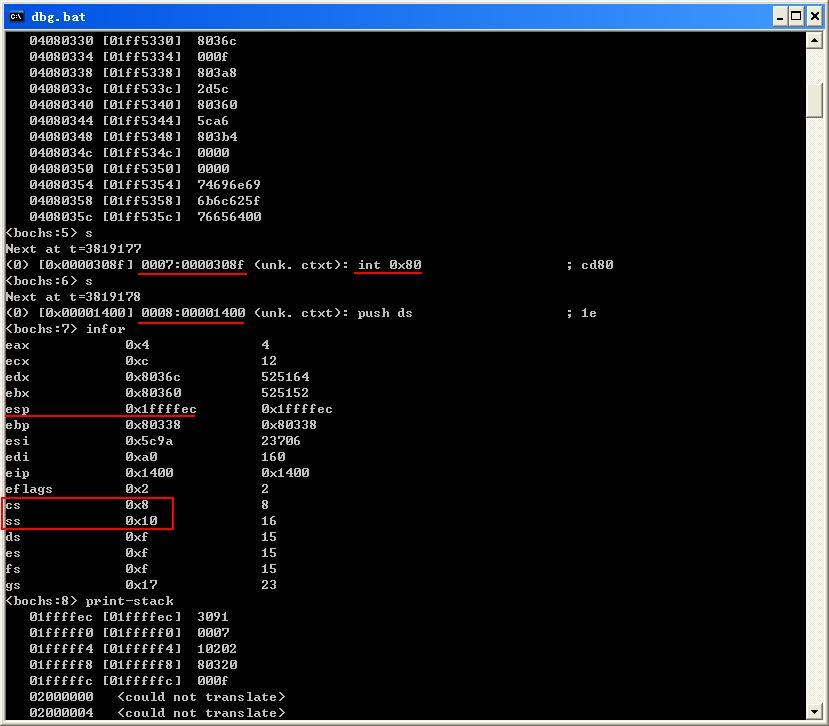Click the scrollbar down arrow
The width and height of the screenshot is (829, 726).
click(x=814, y=711)
